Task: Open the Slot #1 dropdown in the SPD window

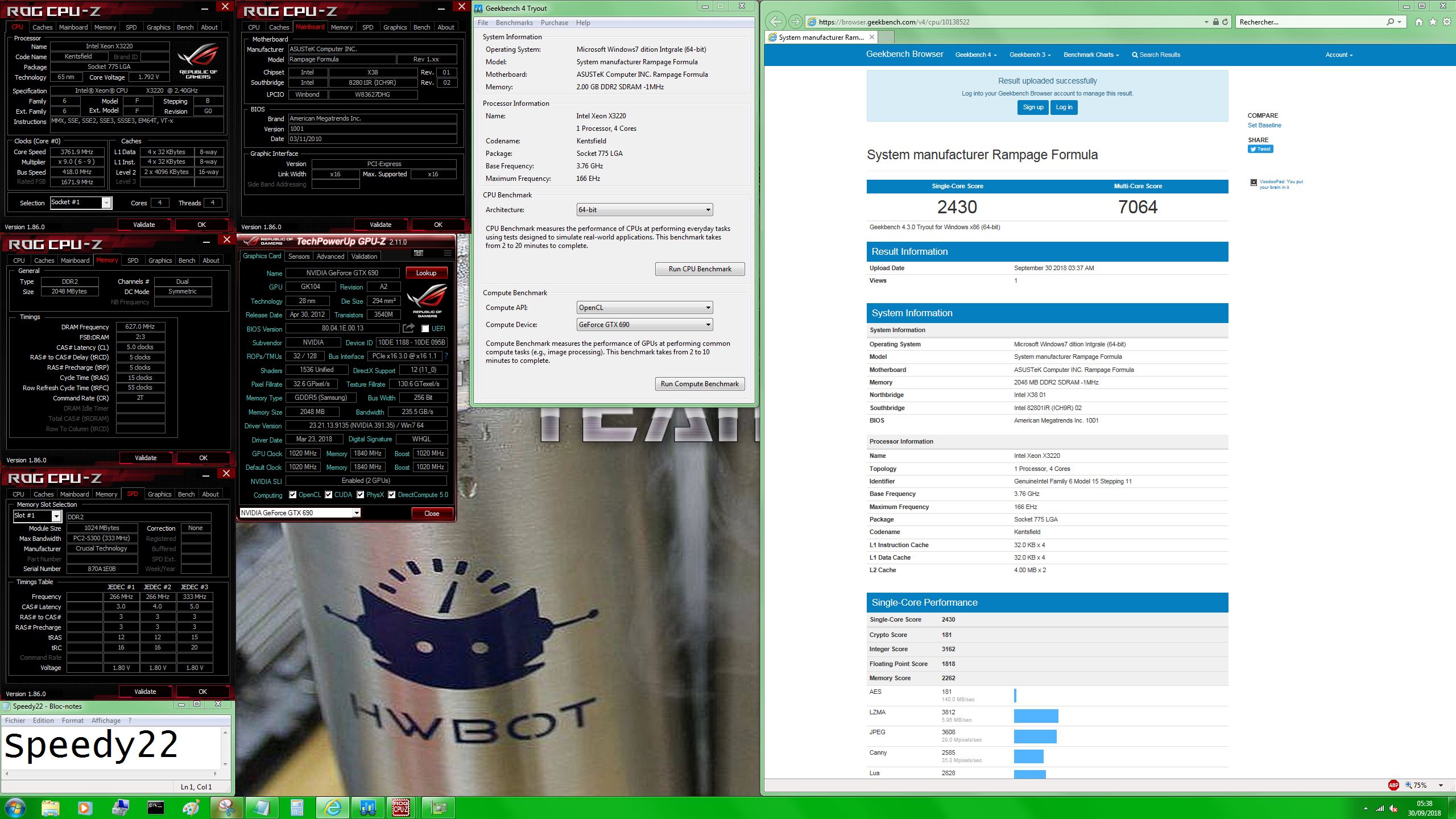Action: (x=37, y=516)
